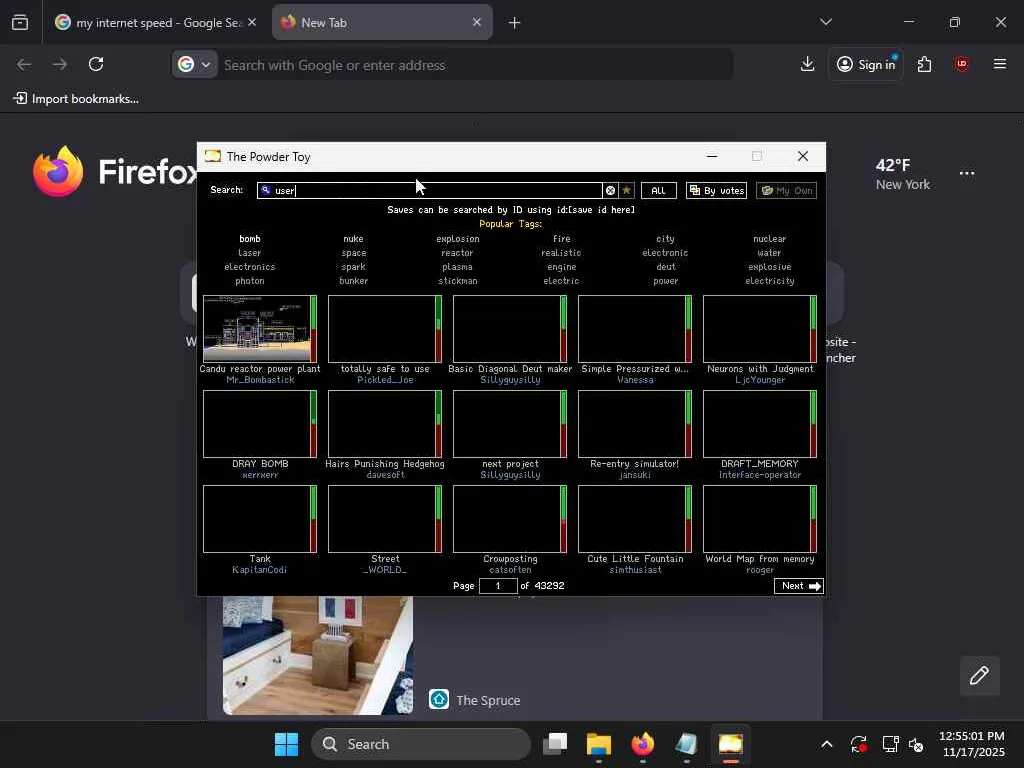Click inside the Powder Toy search box
The height and width of the screenshot is (768, 1024).
(429, 191)
